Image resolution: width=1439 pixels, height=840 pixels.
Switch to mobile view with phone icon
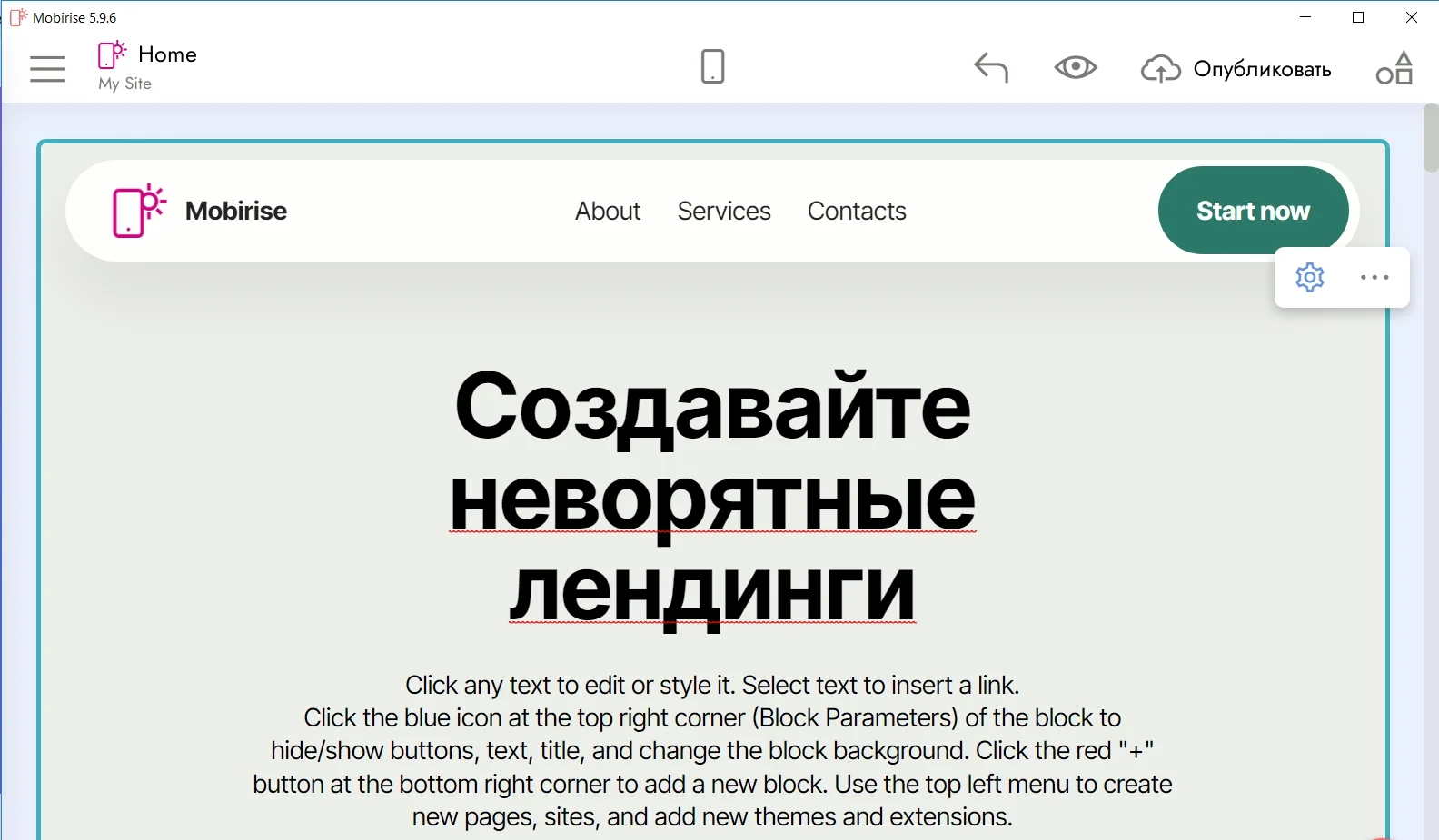click(x=712, y=67)
